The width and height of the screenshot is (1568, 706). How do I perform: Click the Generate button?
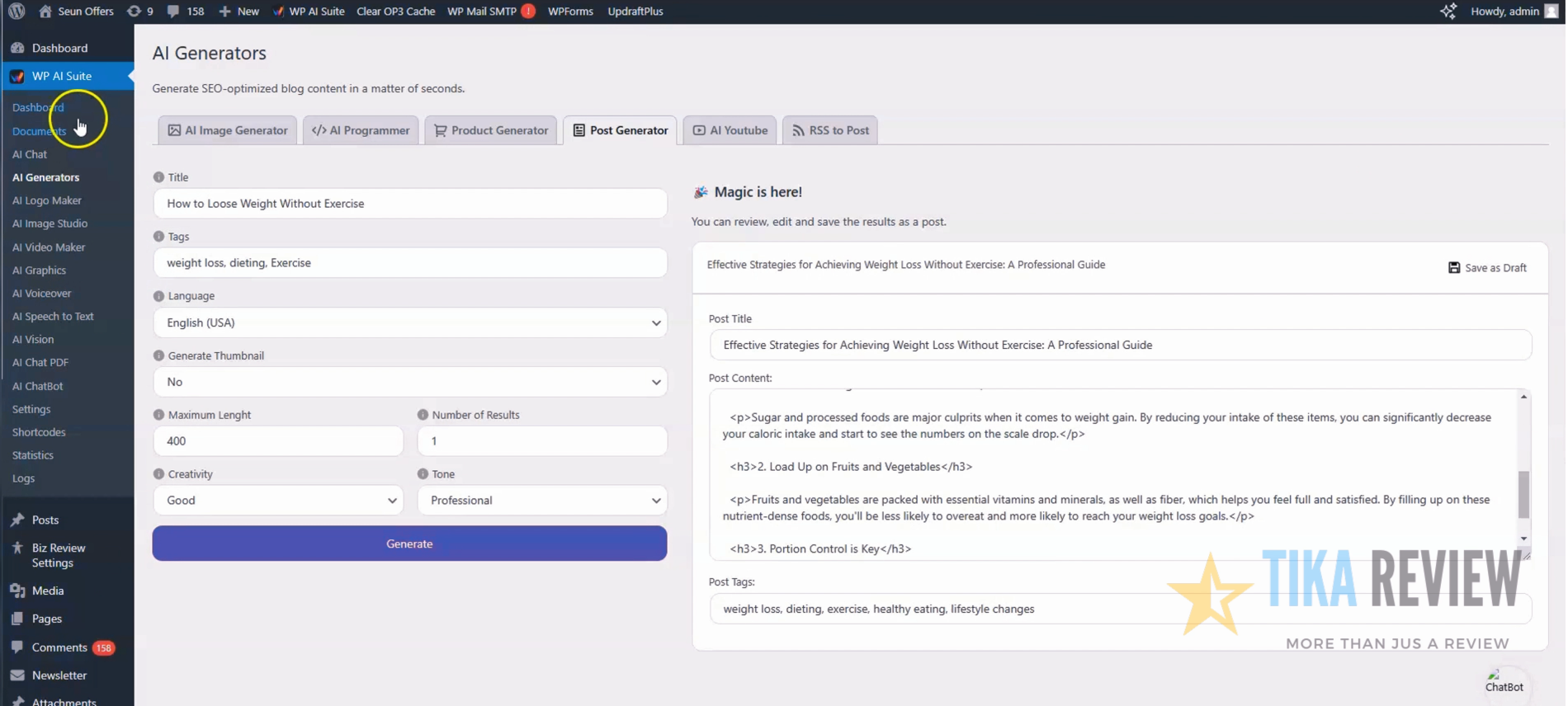coord(409,544)
